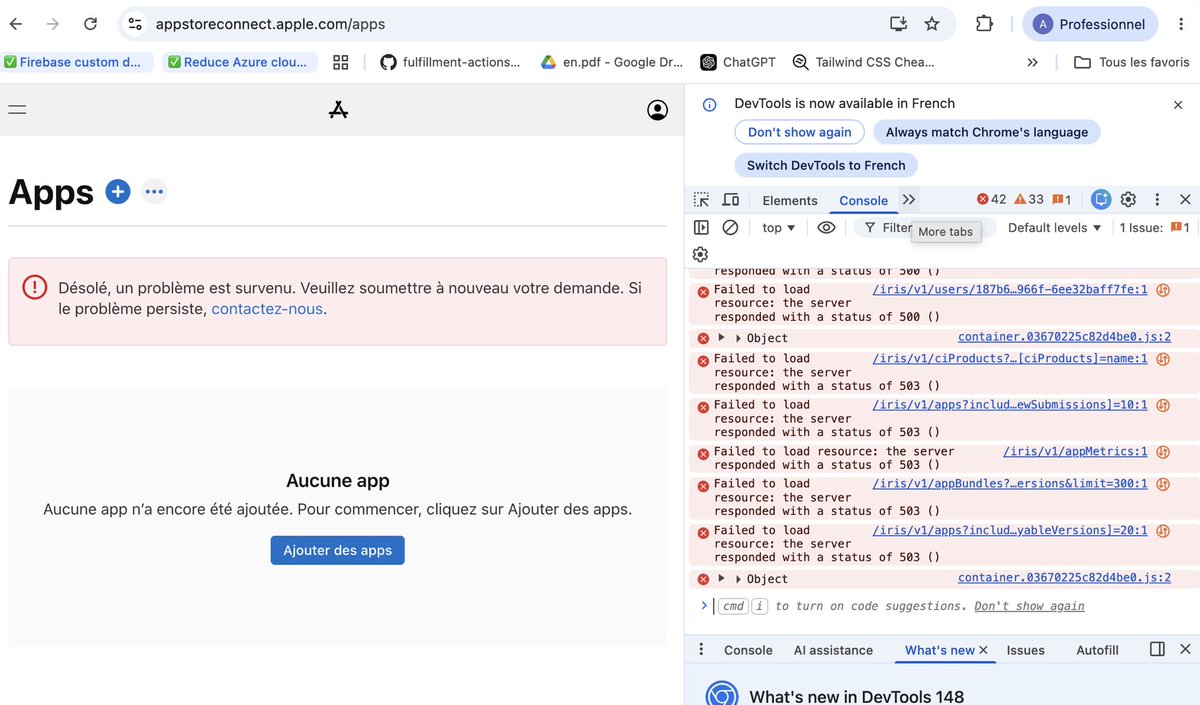
Task: Open the Customize and control DevTools menu
Action: pyautogui.click(x=1157, y=200)
